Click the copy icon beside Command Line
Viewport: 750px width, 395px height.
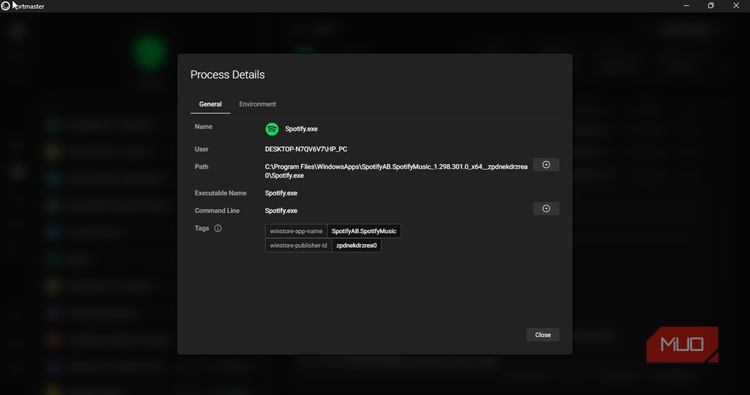click(x=546, y=208)
